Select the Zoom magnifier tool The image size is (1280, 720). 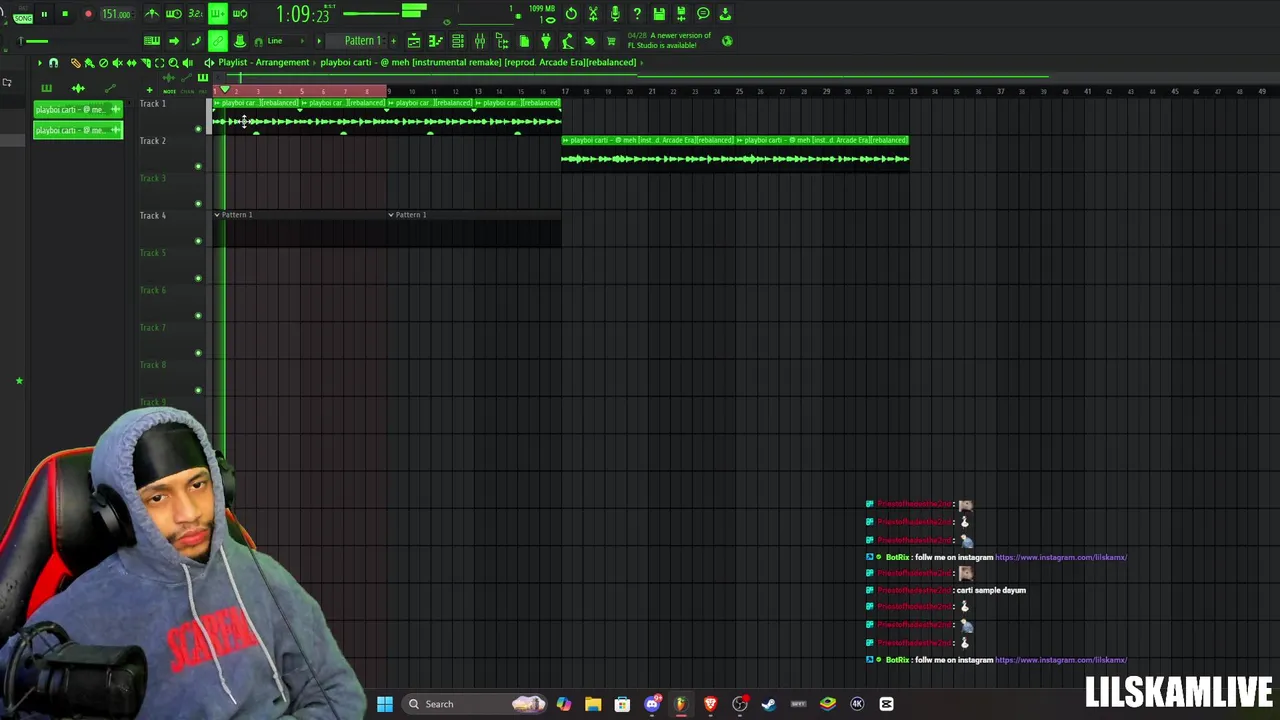[173, 63]
